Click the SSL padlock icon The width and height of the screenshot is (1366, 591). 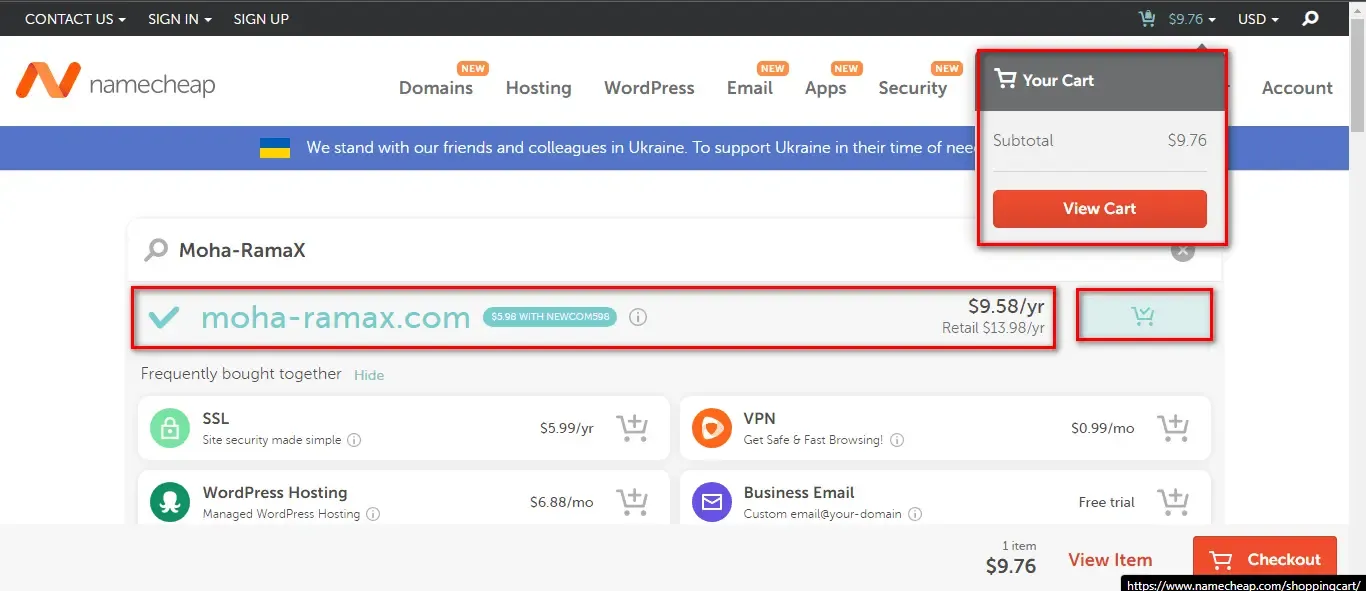point(170,428)
